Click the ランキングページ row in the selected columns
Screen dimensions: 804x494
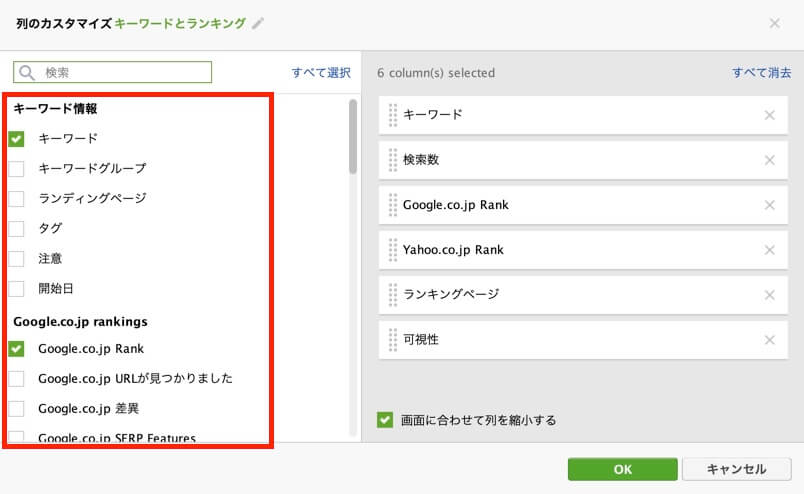pos(583,295)
